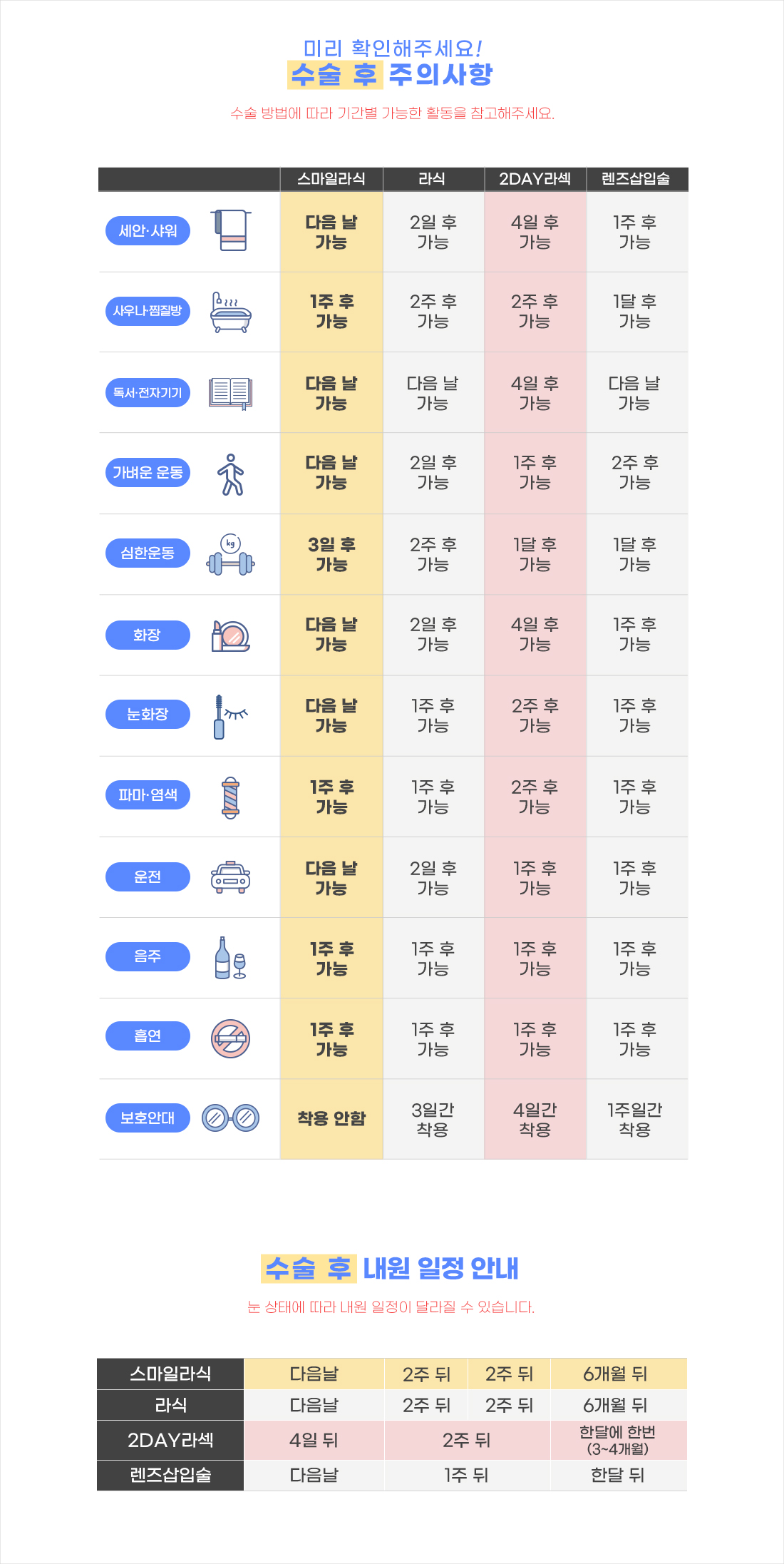The height and width of the screenshot is (1564, 784).
Task: Click the protective goggles icon
Action: tap(230, 1118)
